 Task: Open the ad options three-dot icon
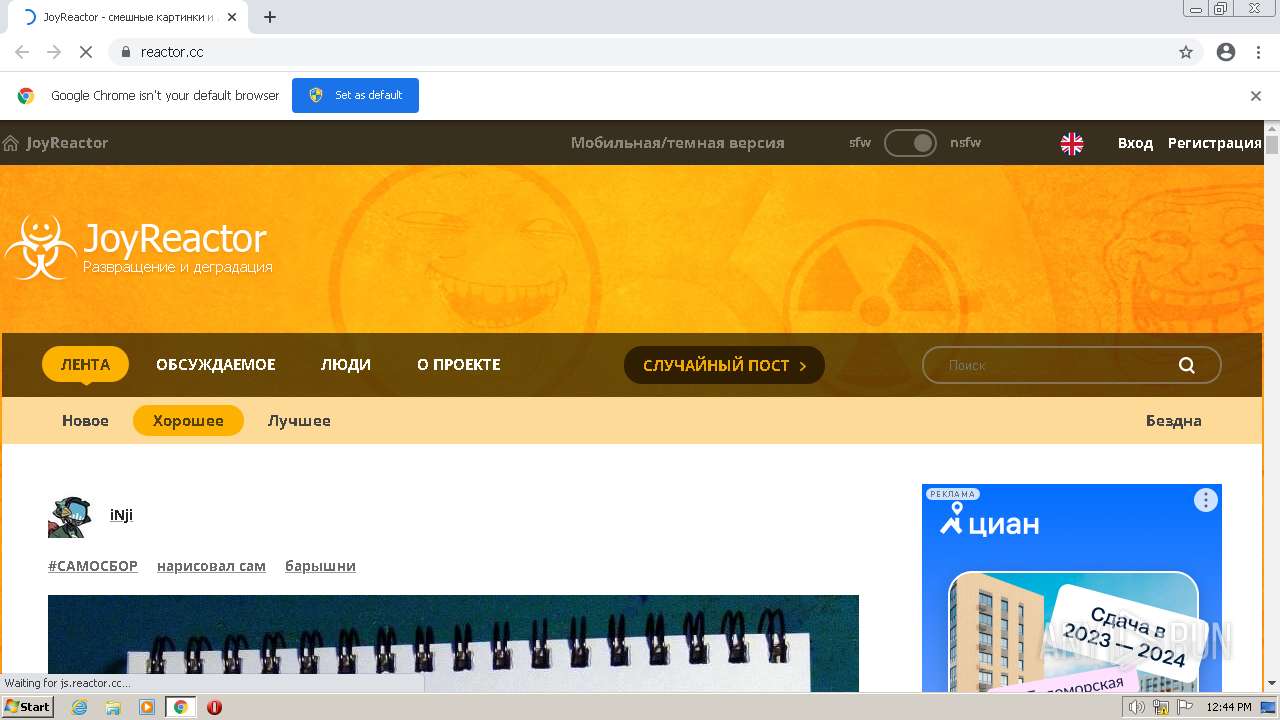1206,500
